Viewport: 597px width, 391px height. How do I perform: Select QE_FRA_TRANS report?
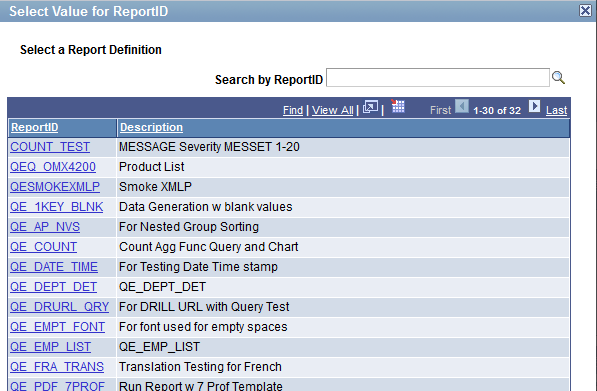pyautogui.click(x=57, y=367)
